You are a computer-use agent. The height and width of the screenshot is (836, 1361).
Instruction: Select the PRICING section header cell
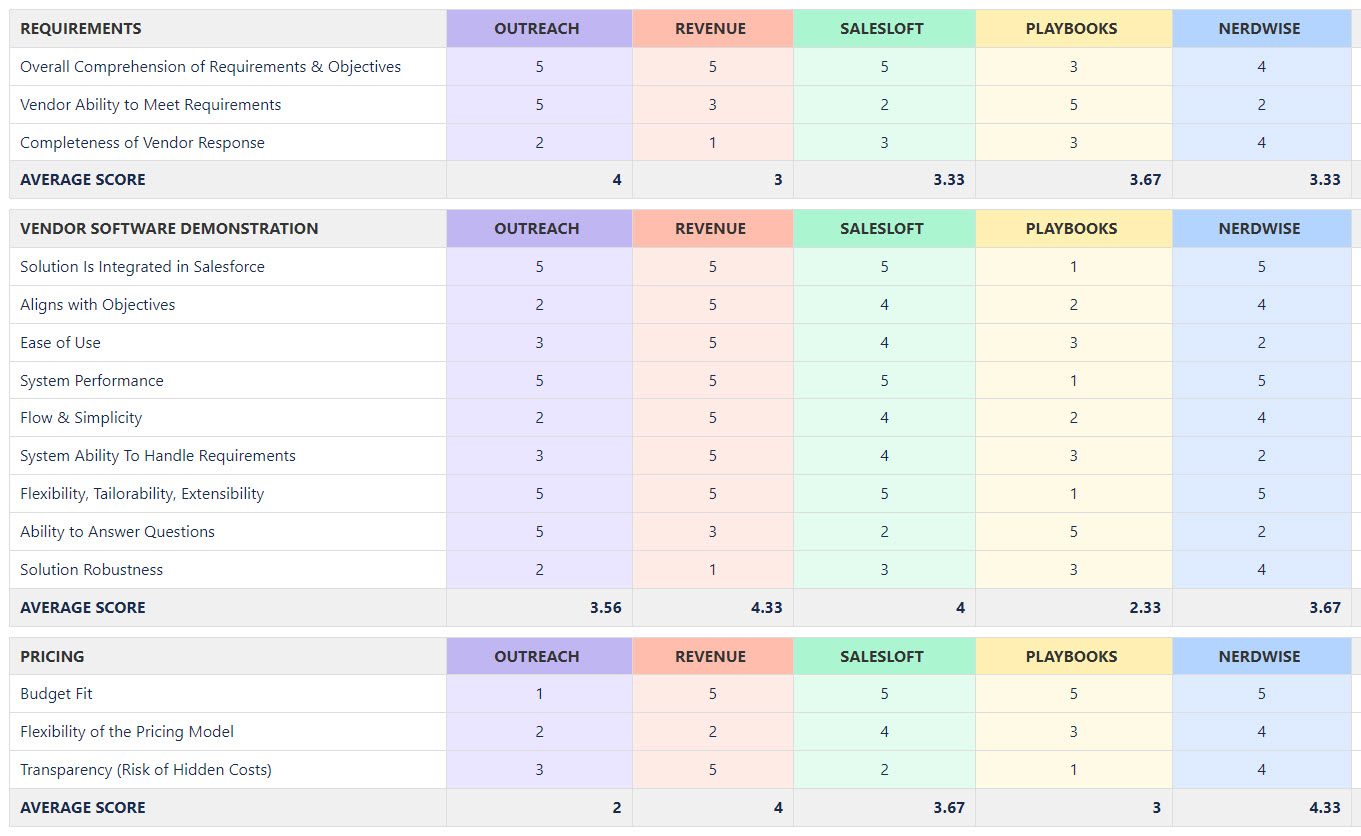coord(228,656)
